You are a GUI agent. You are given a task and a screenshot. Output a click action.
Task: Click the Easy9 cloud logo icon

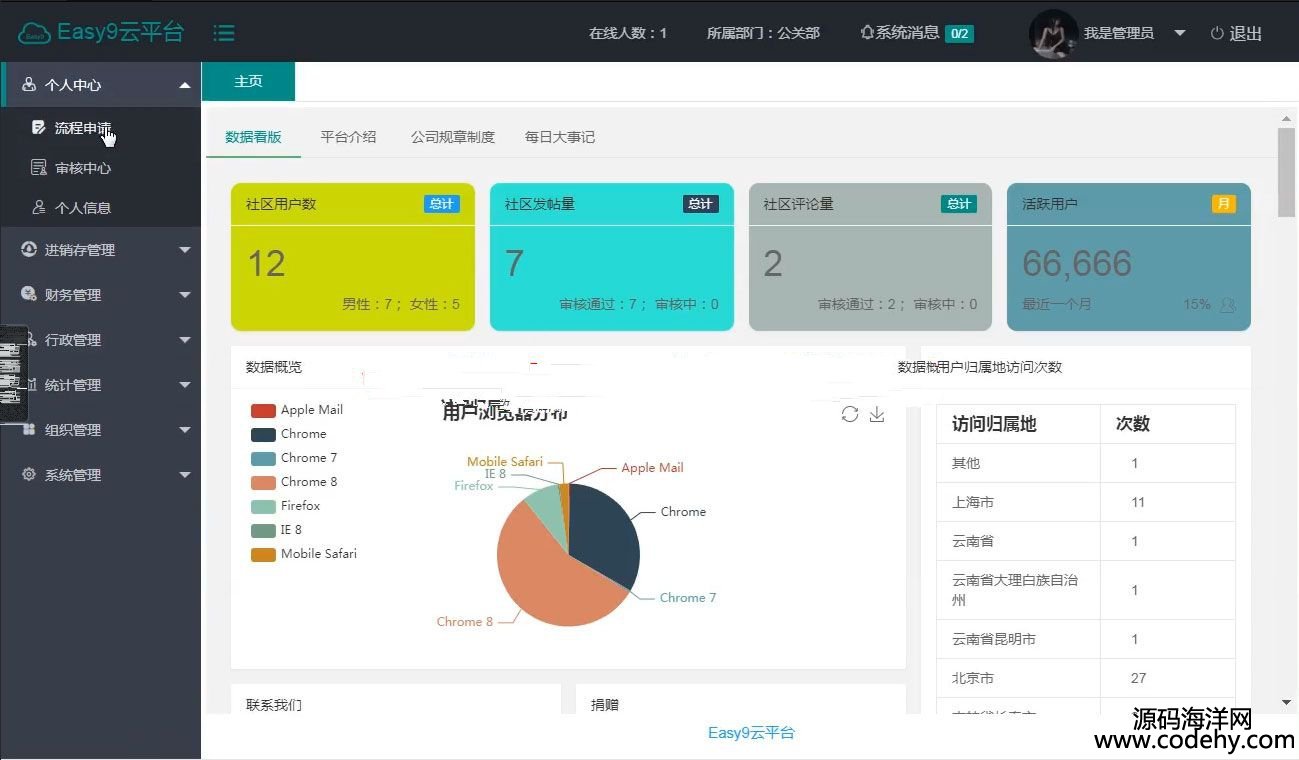(x=34, y=33)
